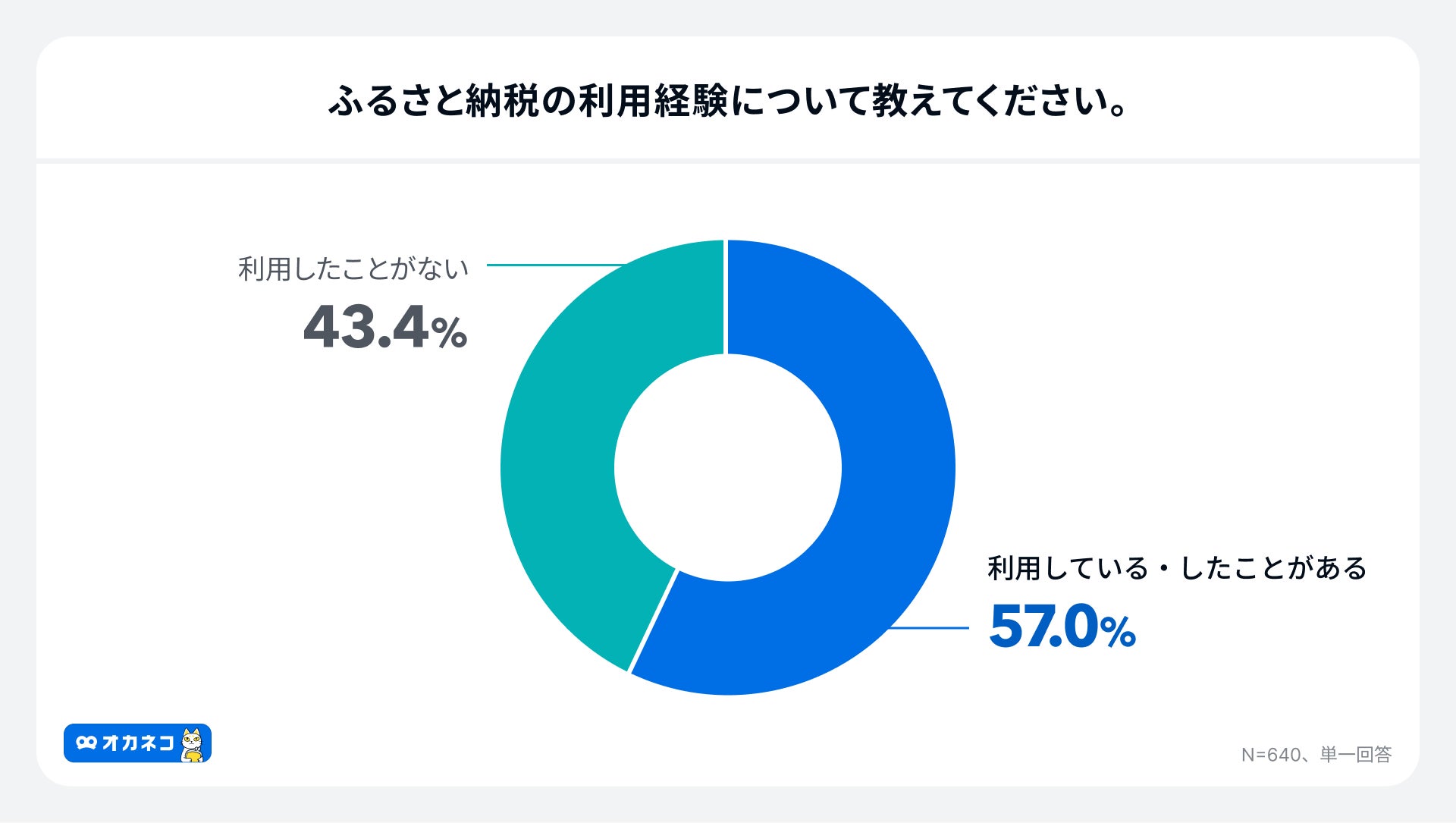Image resolution: width=1456 pixels, height=823 pixels.
Task: Click the teal leader line beside 利用したことがない
Action: tap(554, 265)
